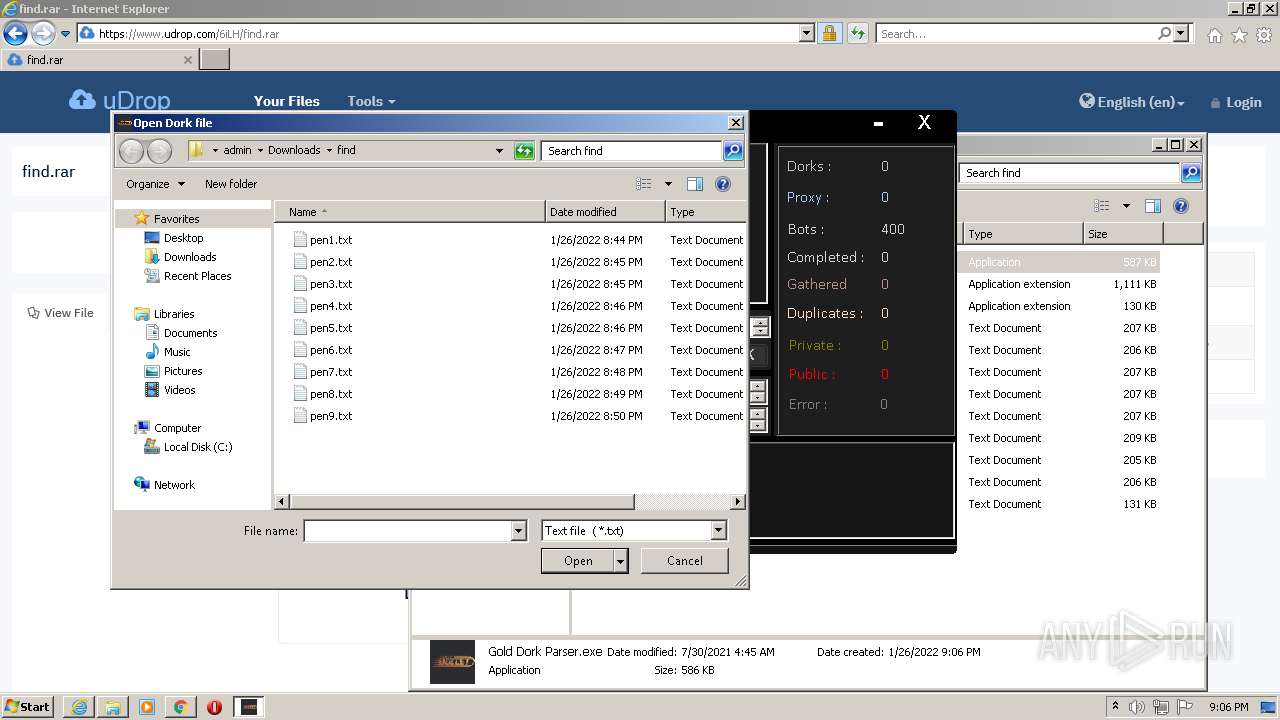This screenshot has height=720, width=1280.
Task: Sort by Name column header
Action: pos(410,212)
